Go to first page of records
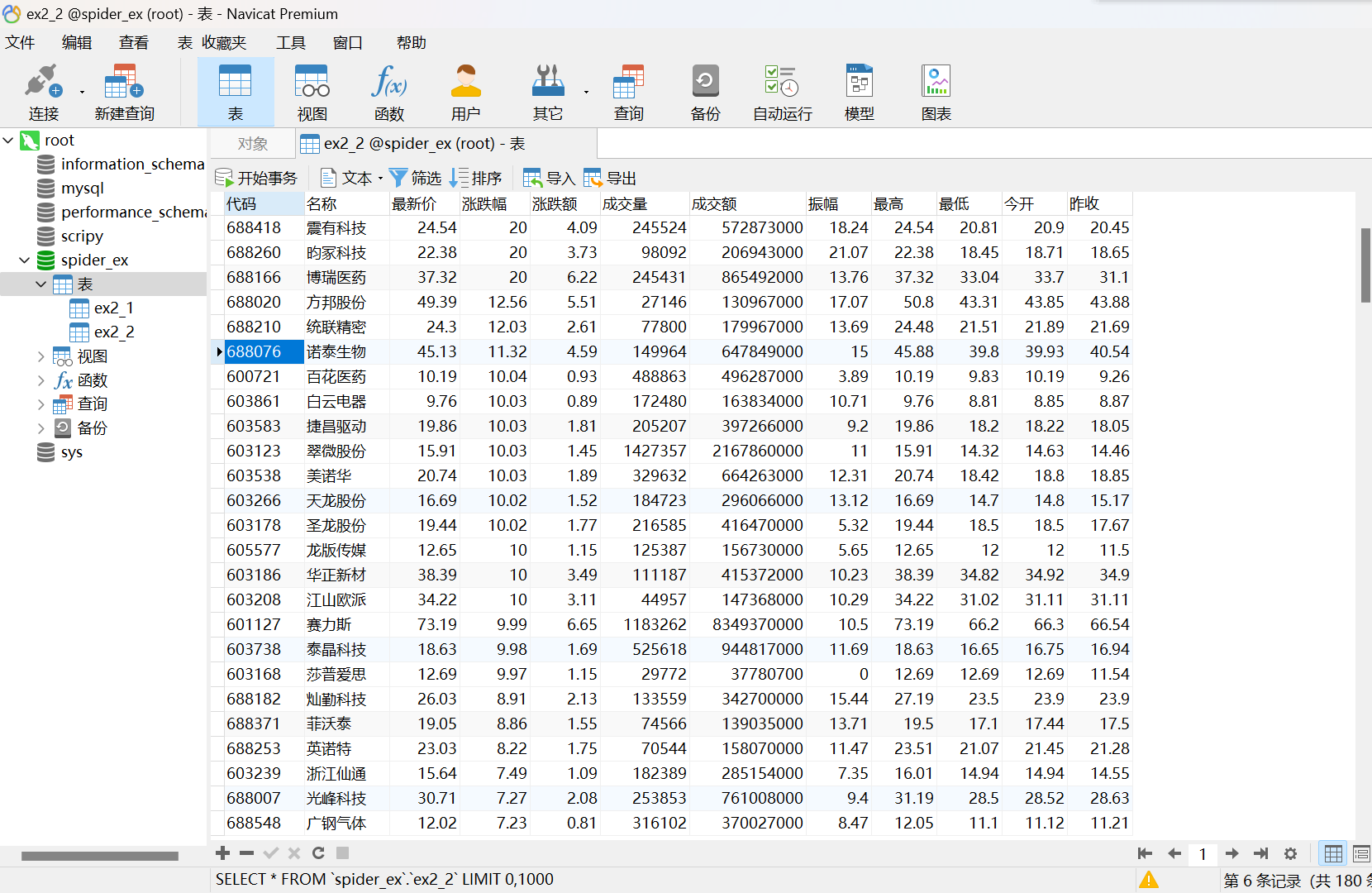This screenshot has height=893, width=1372. [x=1145, y=853]
